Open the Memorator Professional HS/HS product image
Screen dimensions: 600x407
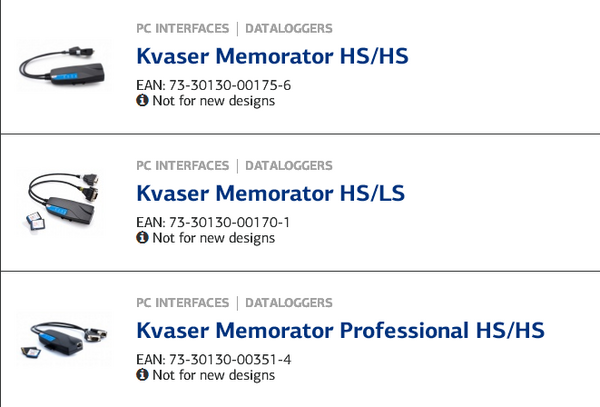(64, 339)
